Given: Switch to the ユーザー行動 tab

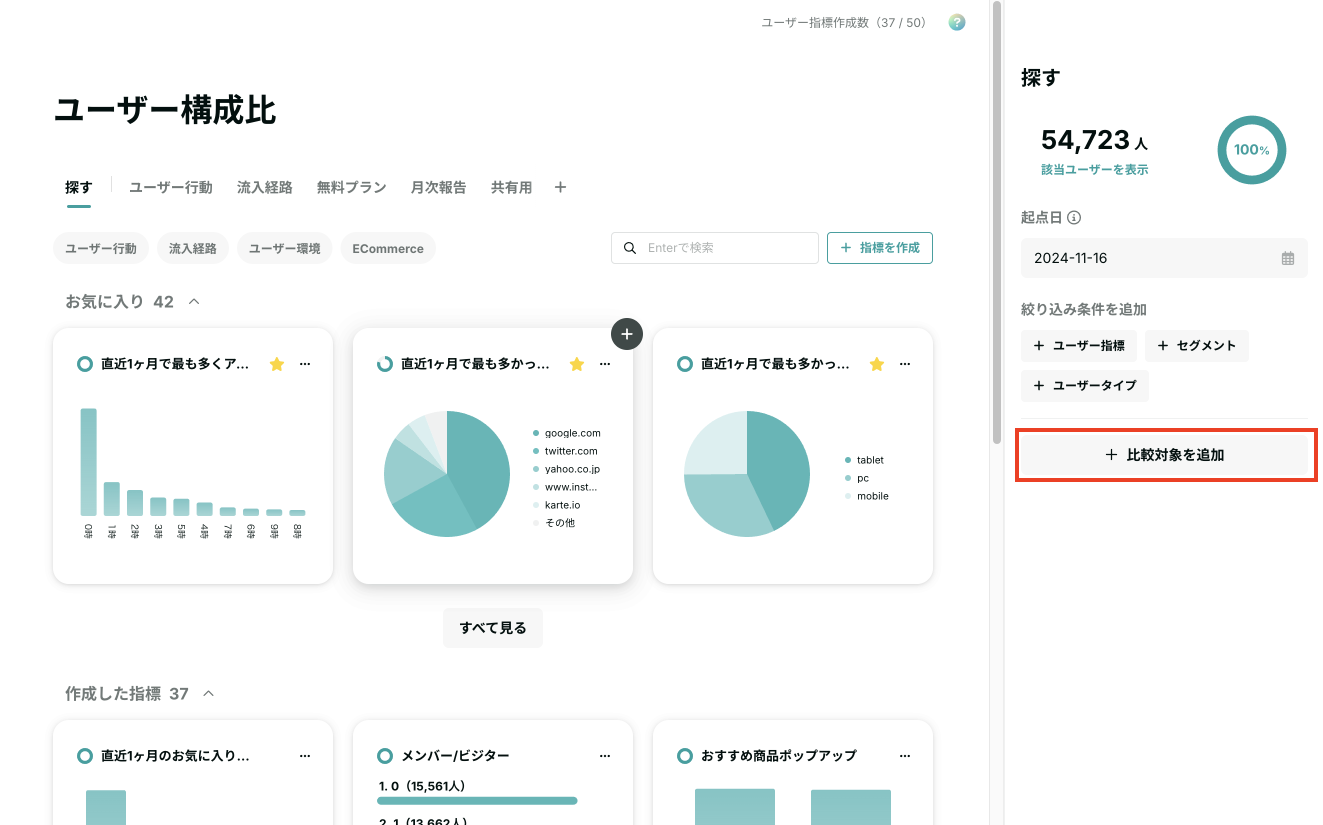Looking at the screenshot, I should click(171, 187).
